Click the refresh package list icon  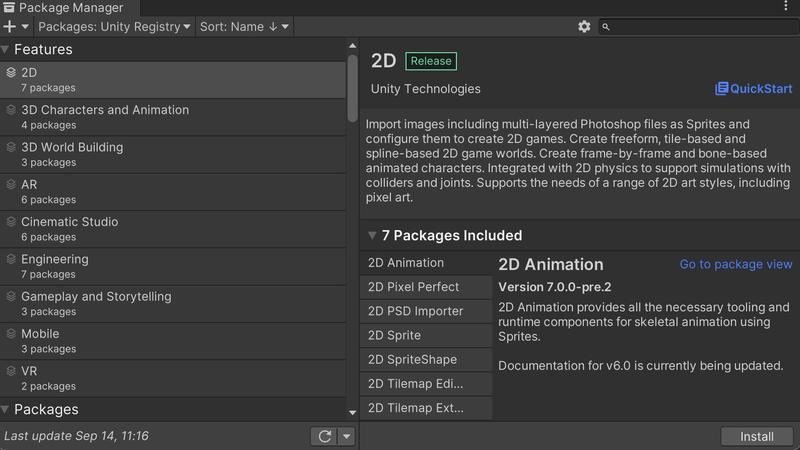click(324, 436)
